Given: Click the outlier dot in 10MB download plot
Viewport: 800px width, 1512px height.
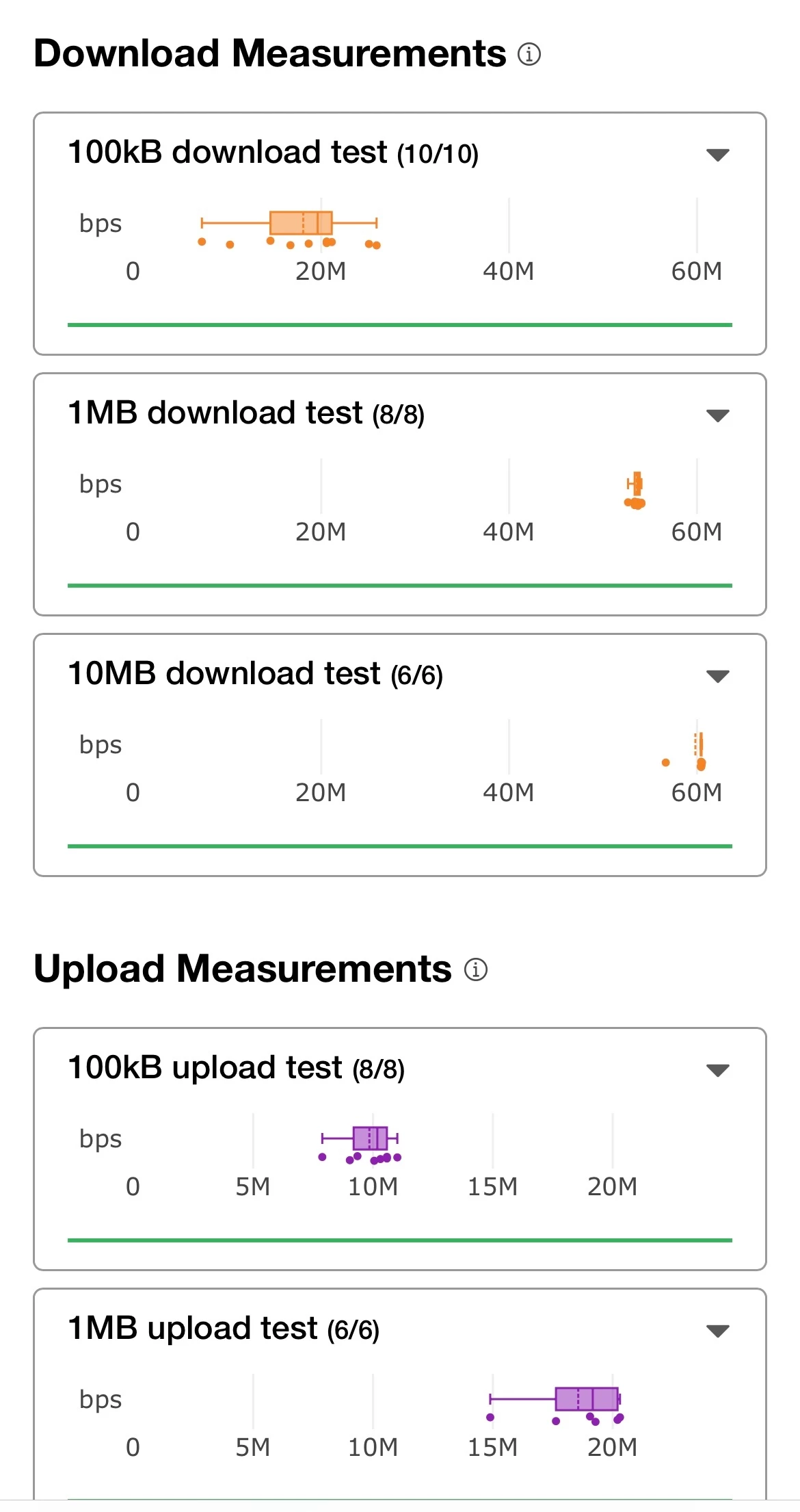Looking at the screenshot, I should click(x=665, y=762).
